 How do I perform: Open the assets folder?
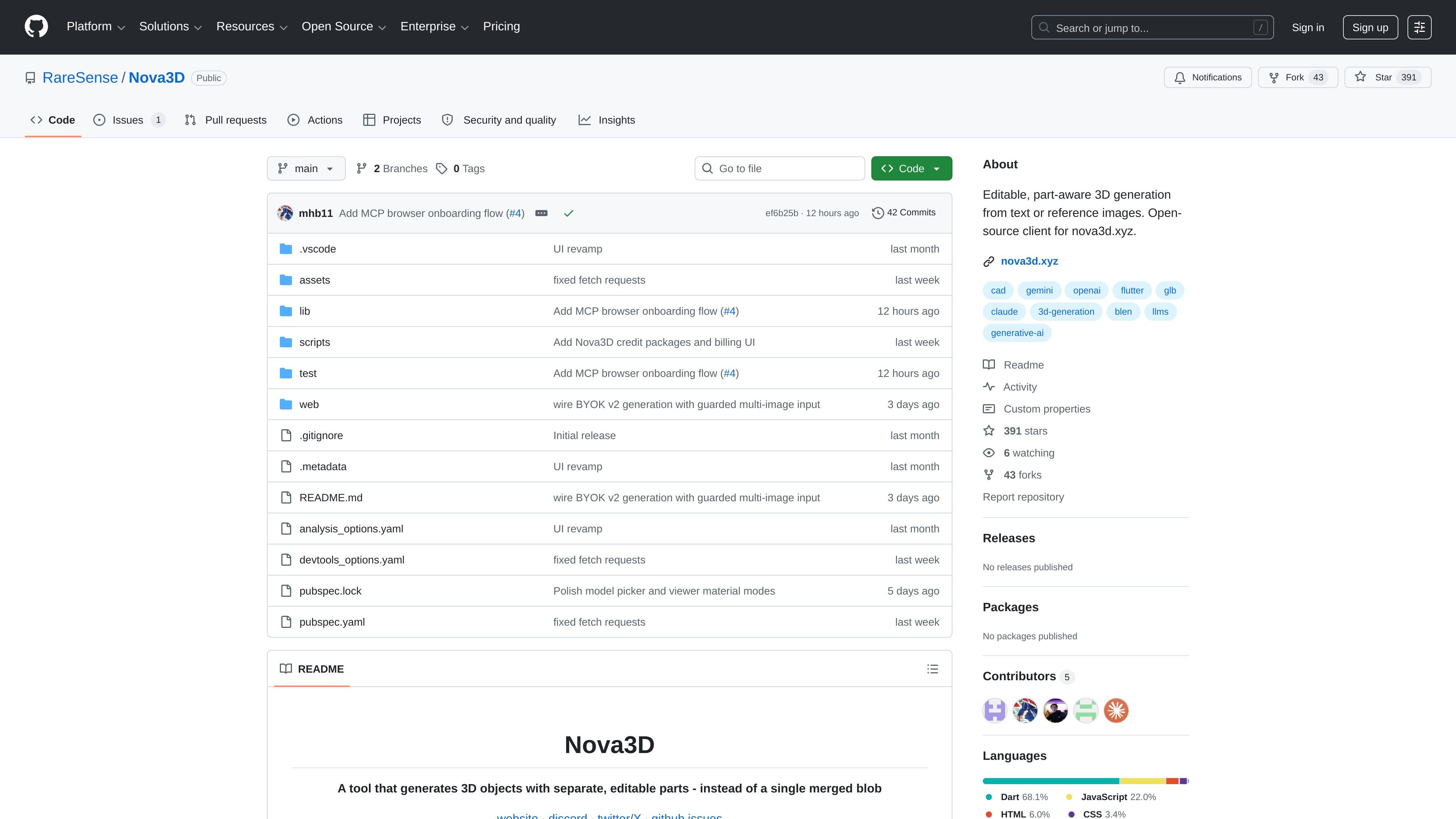click(x=315, y=280)
